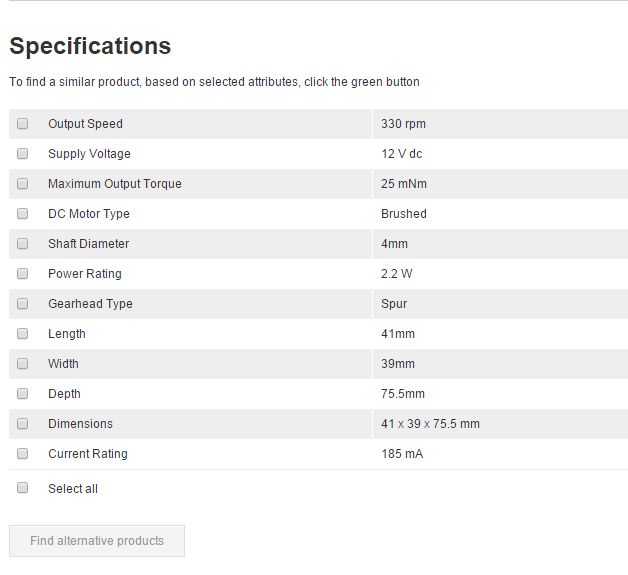Check the Length attribute checkbox
Viewport: 628px width, 575px height.
click(22, 334)
